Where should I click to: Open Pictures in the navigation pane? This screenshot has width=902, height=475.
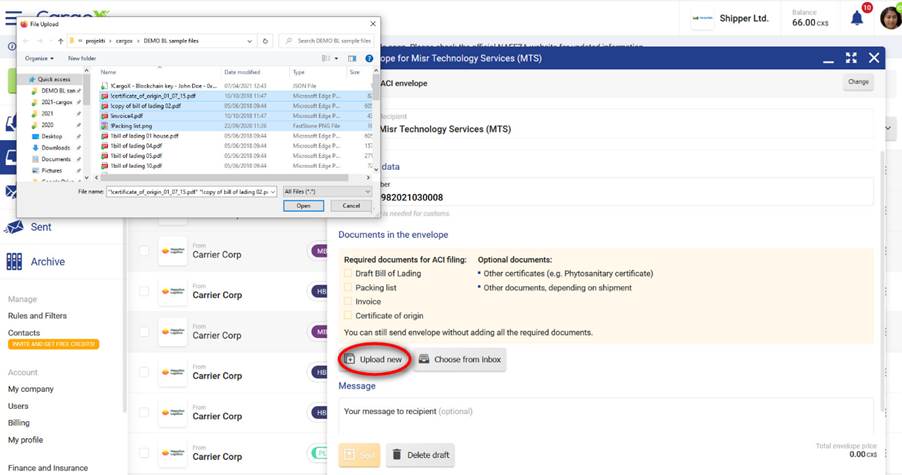51,171
